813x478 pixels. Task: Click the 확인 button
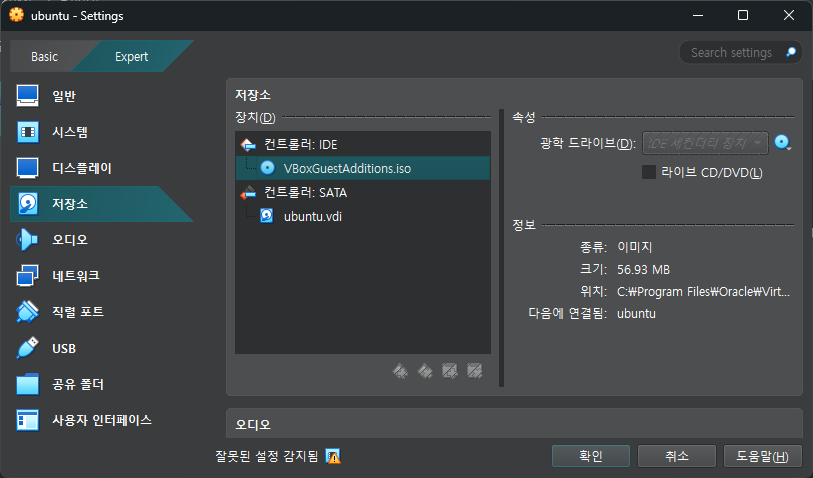tap(591, 456)
